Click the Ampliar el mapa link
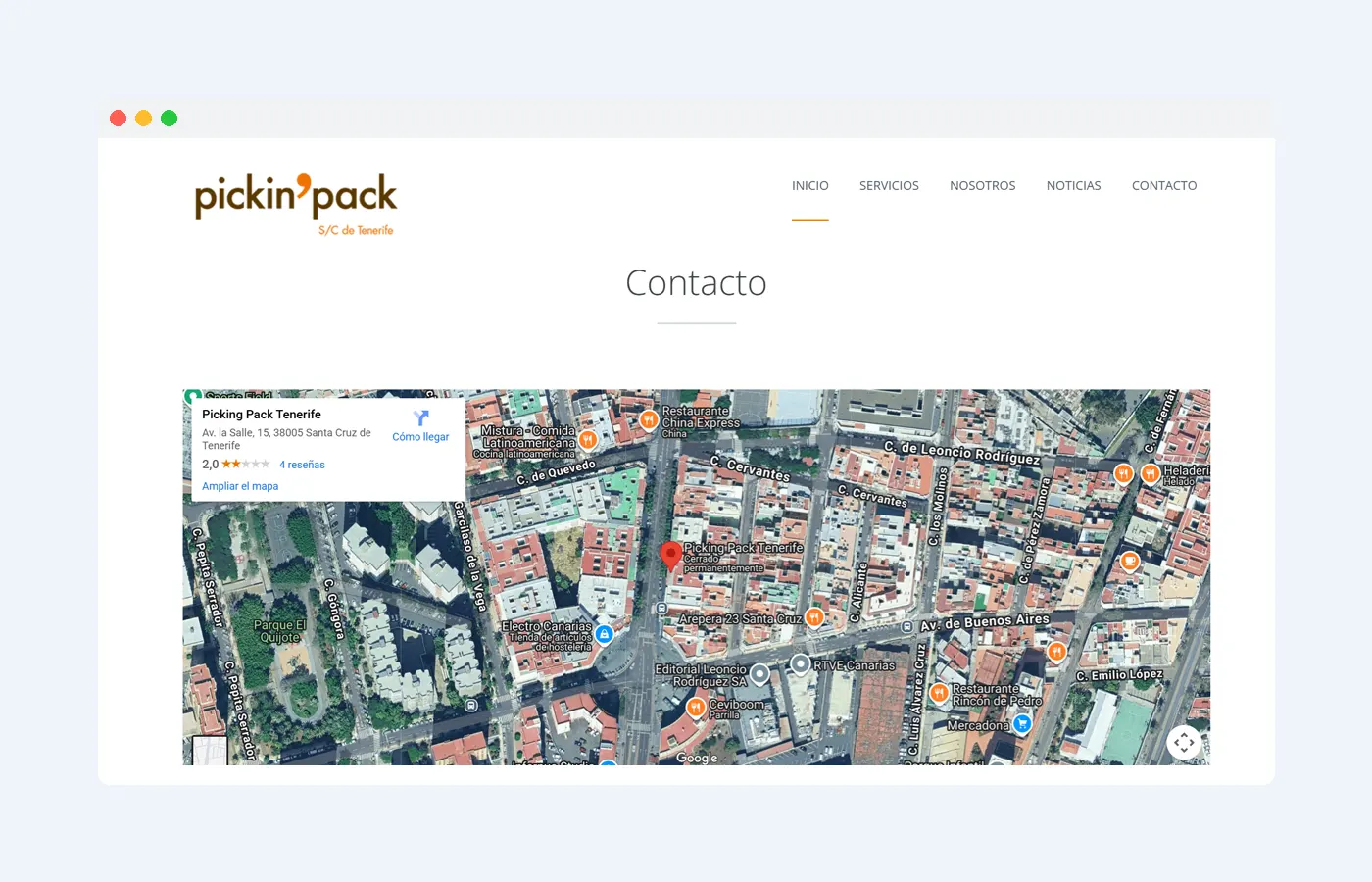Viewport: 1372px width, 882px height. pos(240,485)
